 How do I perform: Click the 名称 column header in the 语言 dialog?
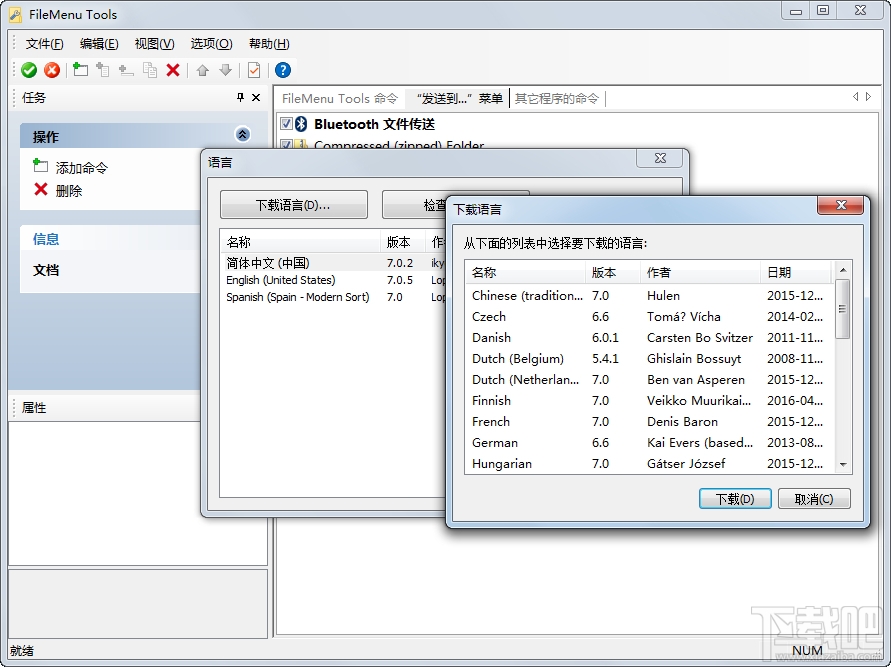coord(300,242)
